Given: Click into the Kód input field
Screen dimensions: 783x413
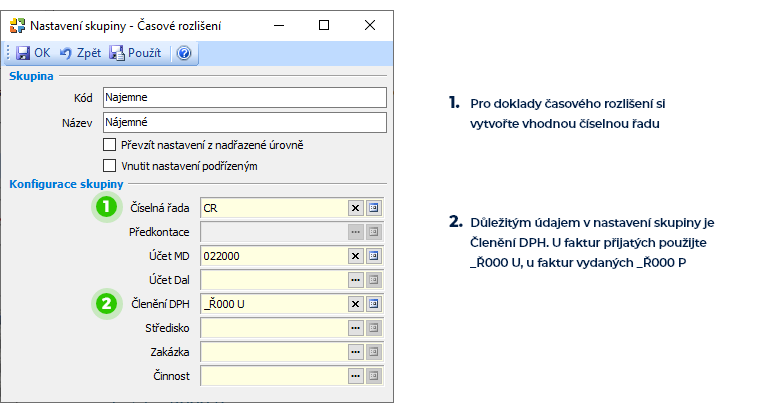Looking at the screenshot, I should (x=245, y=97).
